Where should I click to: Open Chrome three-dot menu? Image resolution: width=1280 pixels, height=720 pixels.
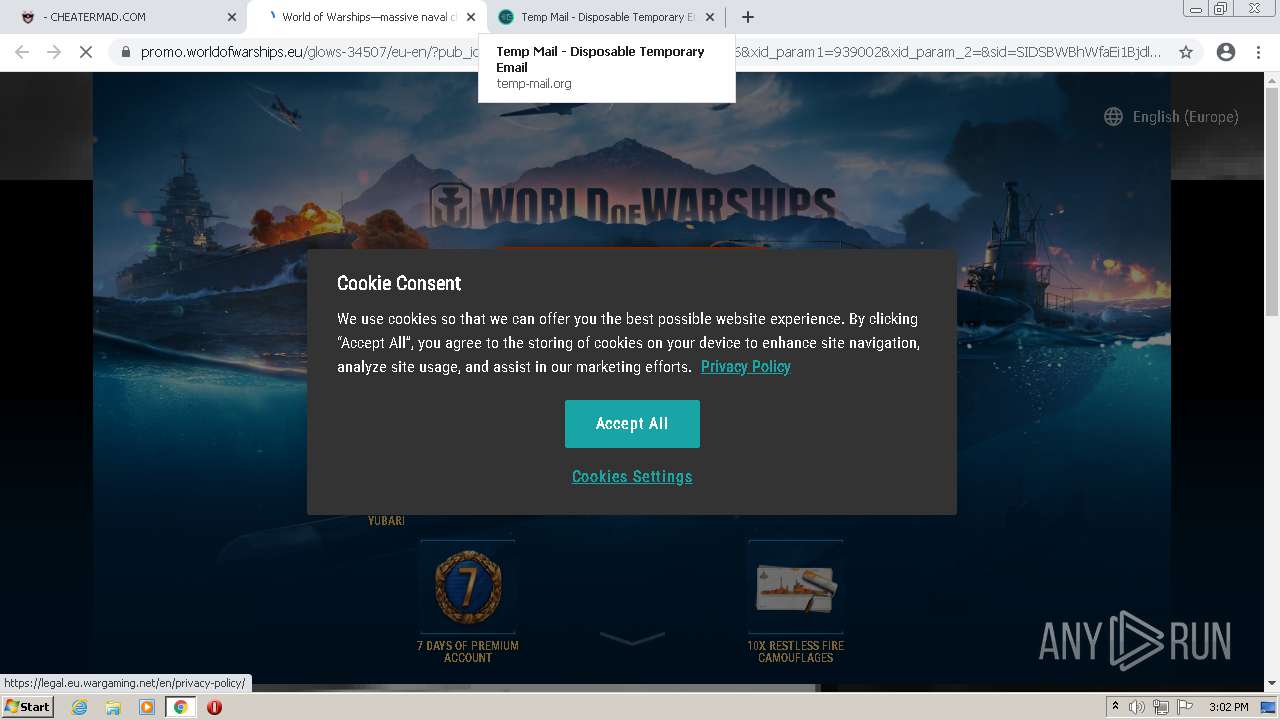click(1259, 52)
